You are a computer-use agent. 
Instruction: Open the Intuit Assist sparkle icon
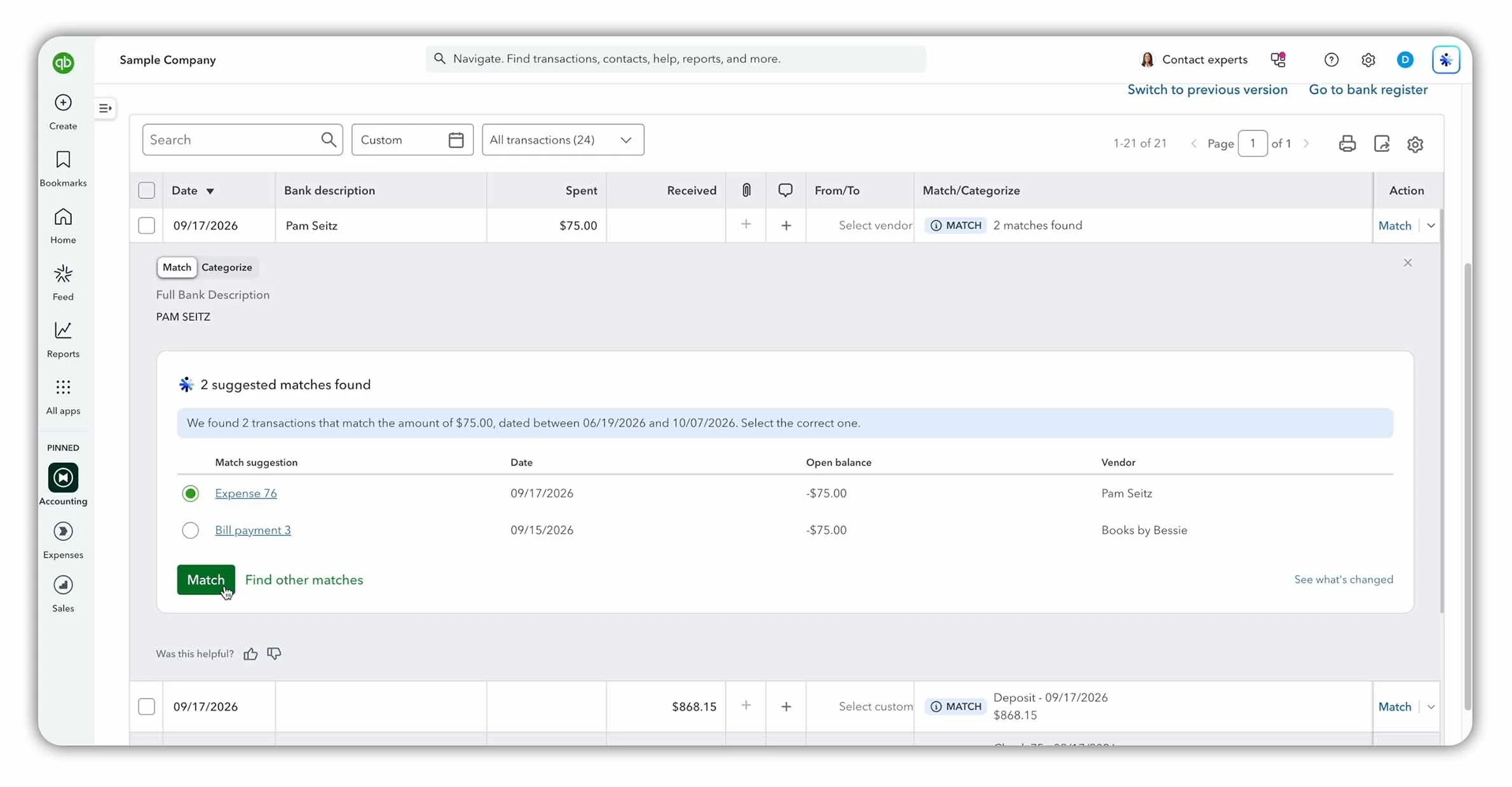(x=1446, y=60)
